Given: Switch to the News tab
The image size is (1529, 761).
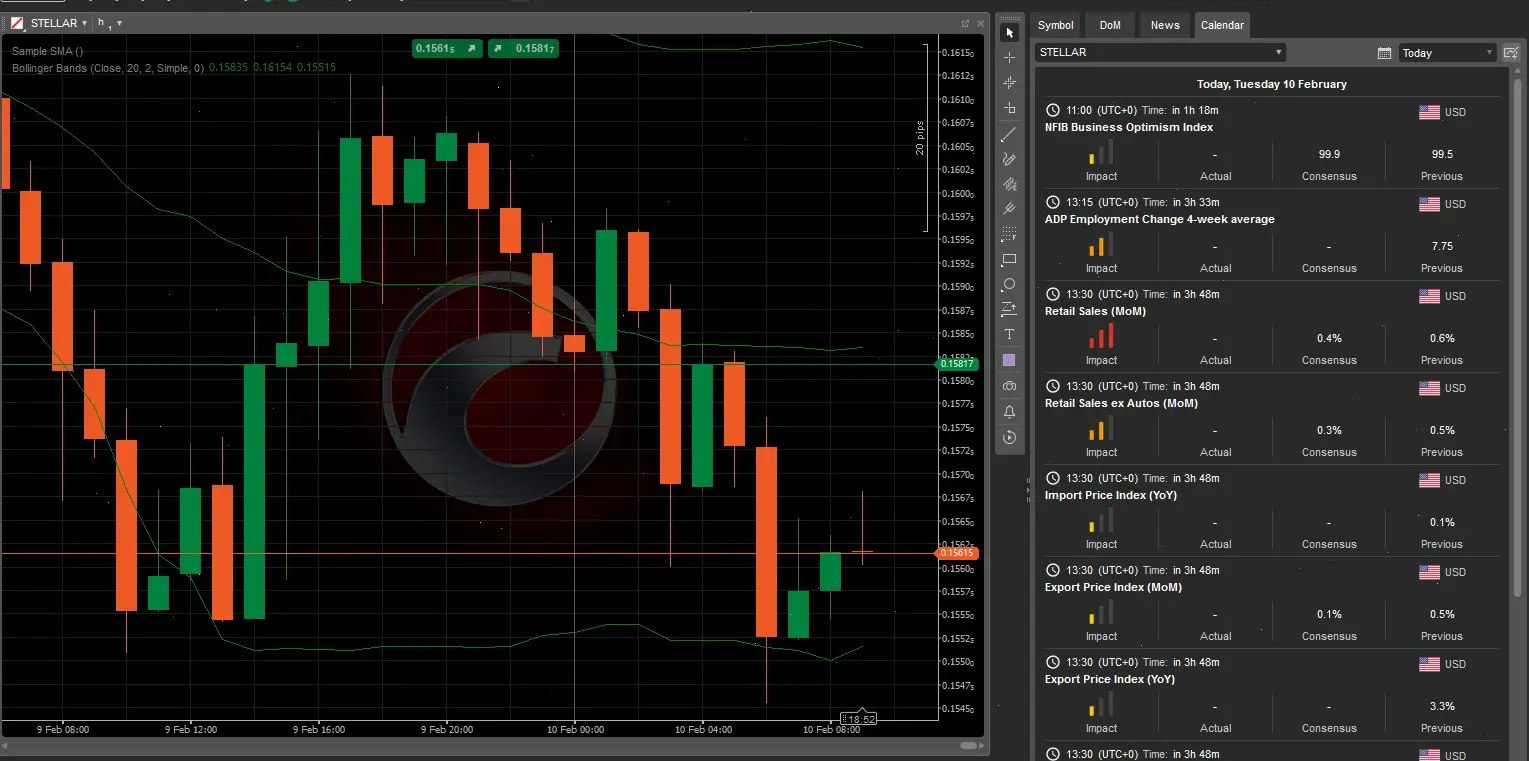Looking at the screenshot, I should 1164,25.
